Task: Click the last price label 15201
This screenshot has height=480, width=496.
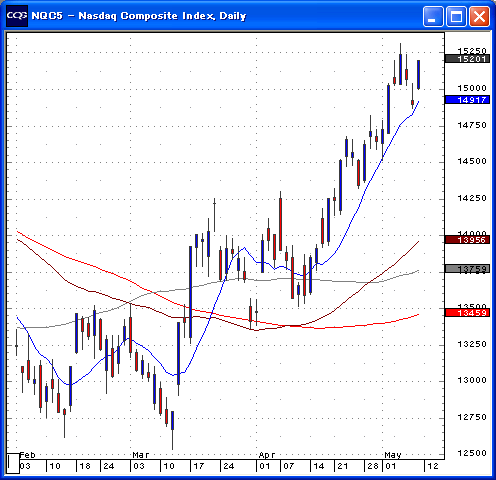Action: (x=467, y=59)
